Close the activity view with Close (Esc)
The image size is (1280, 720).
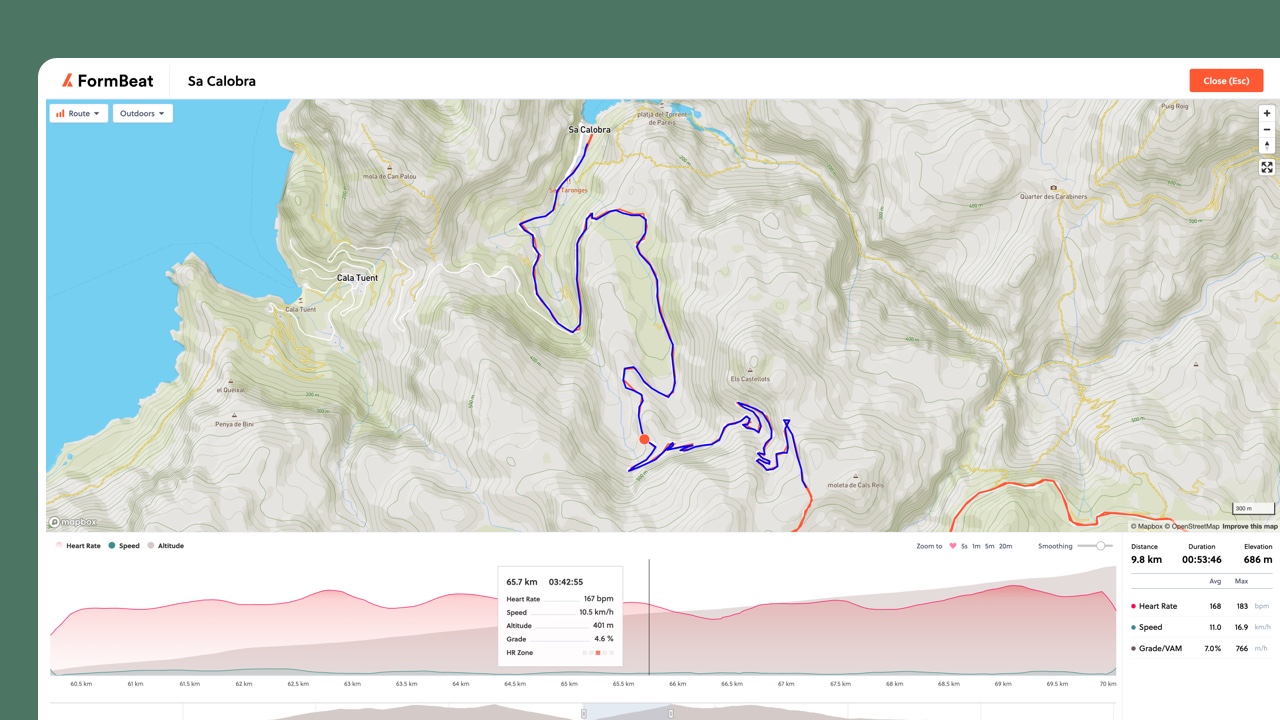coord(1226,81)
